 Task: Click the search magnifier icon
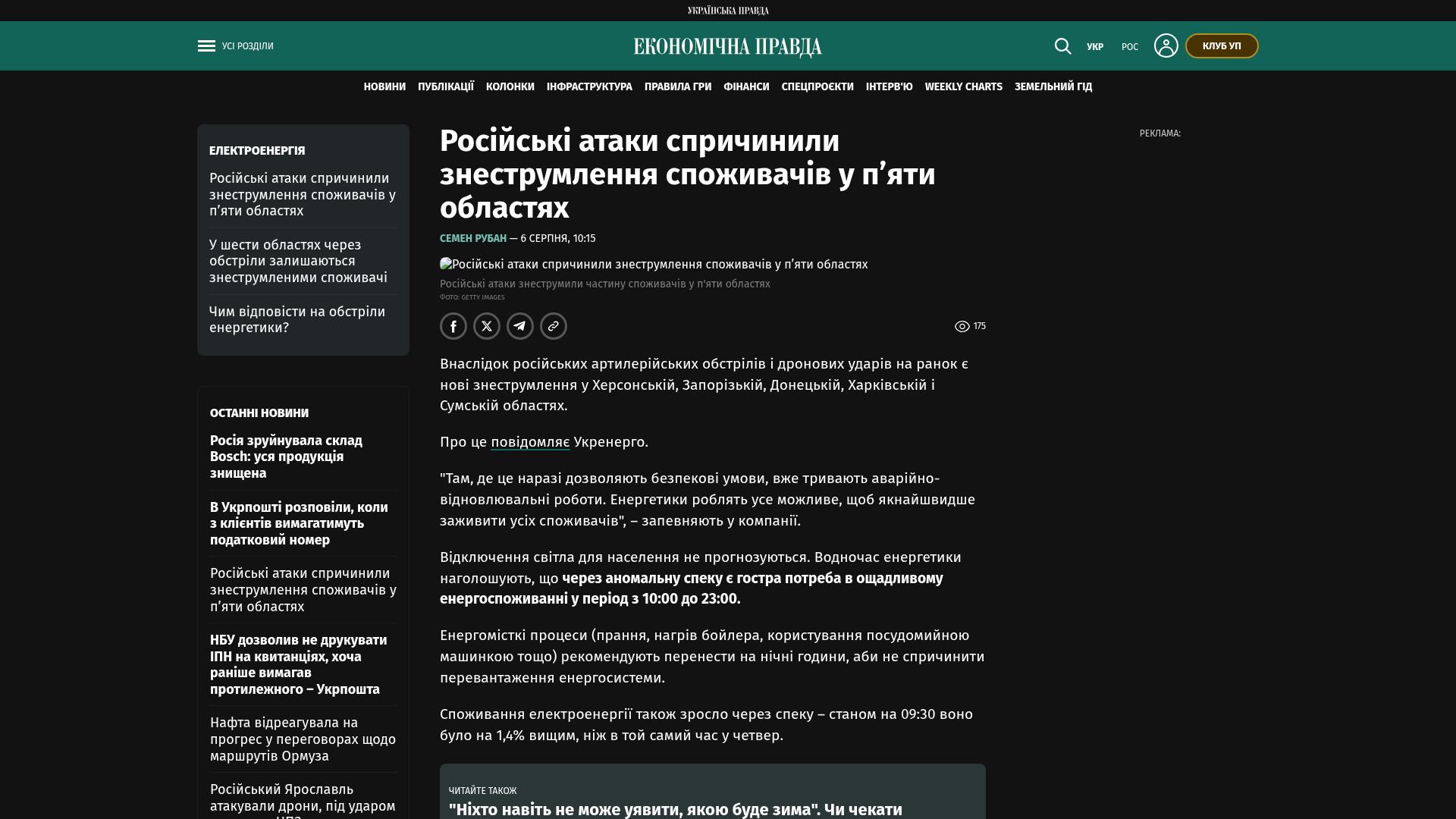[1062, 46]
